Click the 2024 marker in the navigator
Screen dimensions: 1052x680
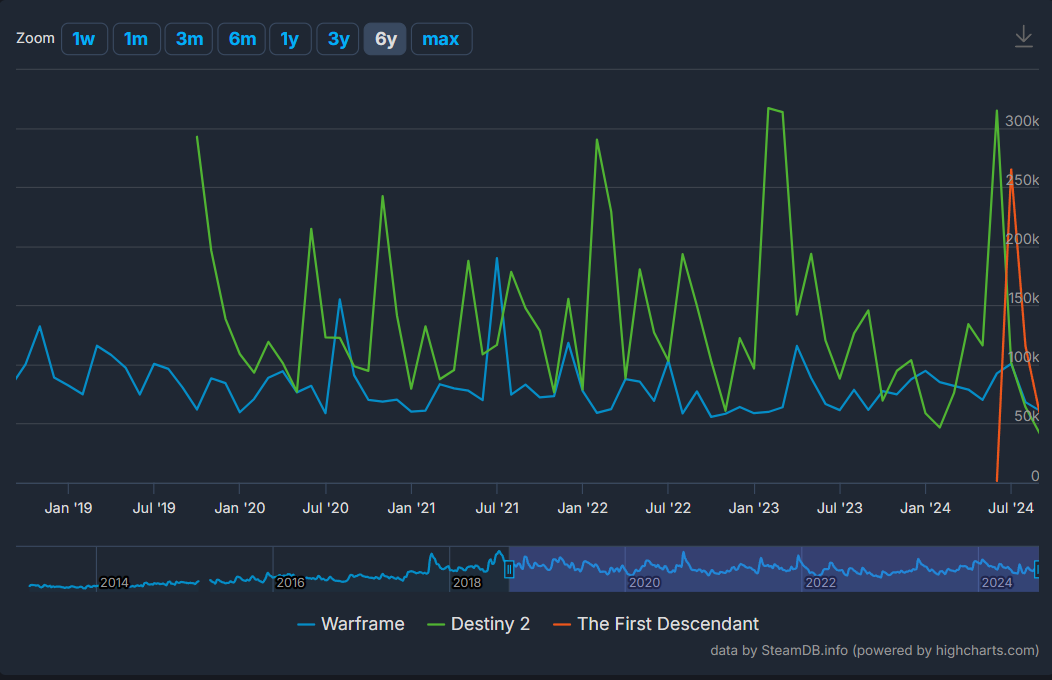(997, 582)
